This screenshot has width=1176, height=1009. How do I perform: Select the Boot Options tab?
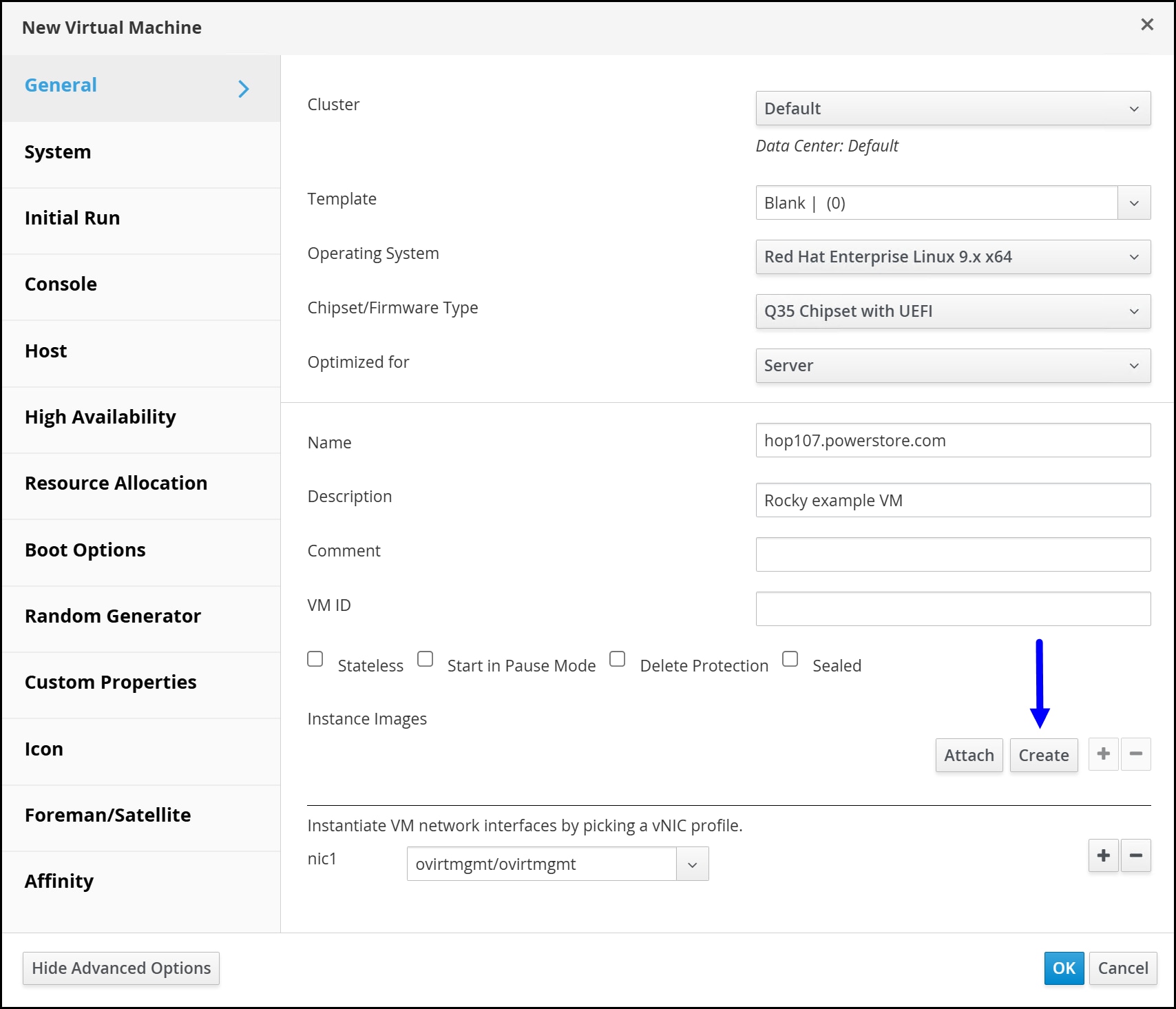pos(141,553)
